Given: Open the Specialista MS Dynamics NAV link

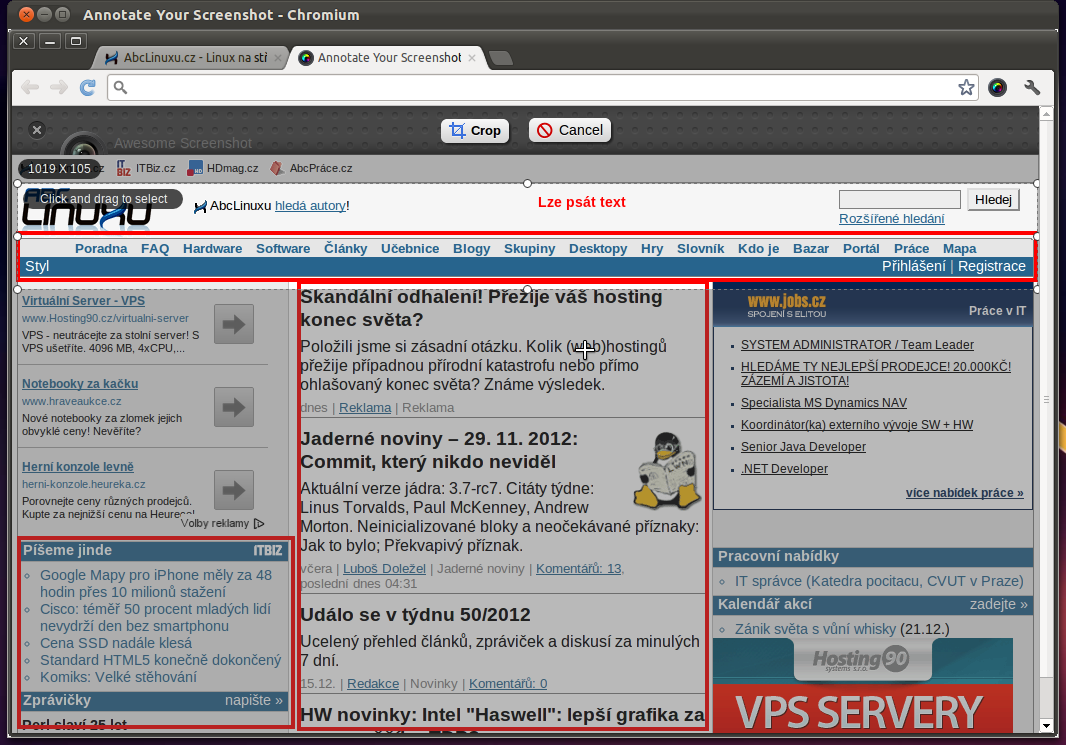Looking at the screenshot, I should (824, 402).
